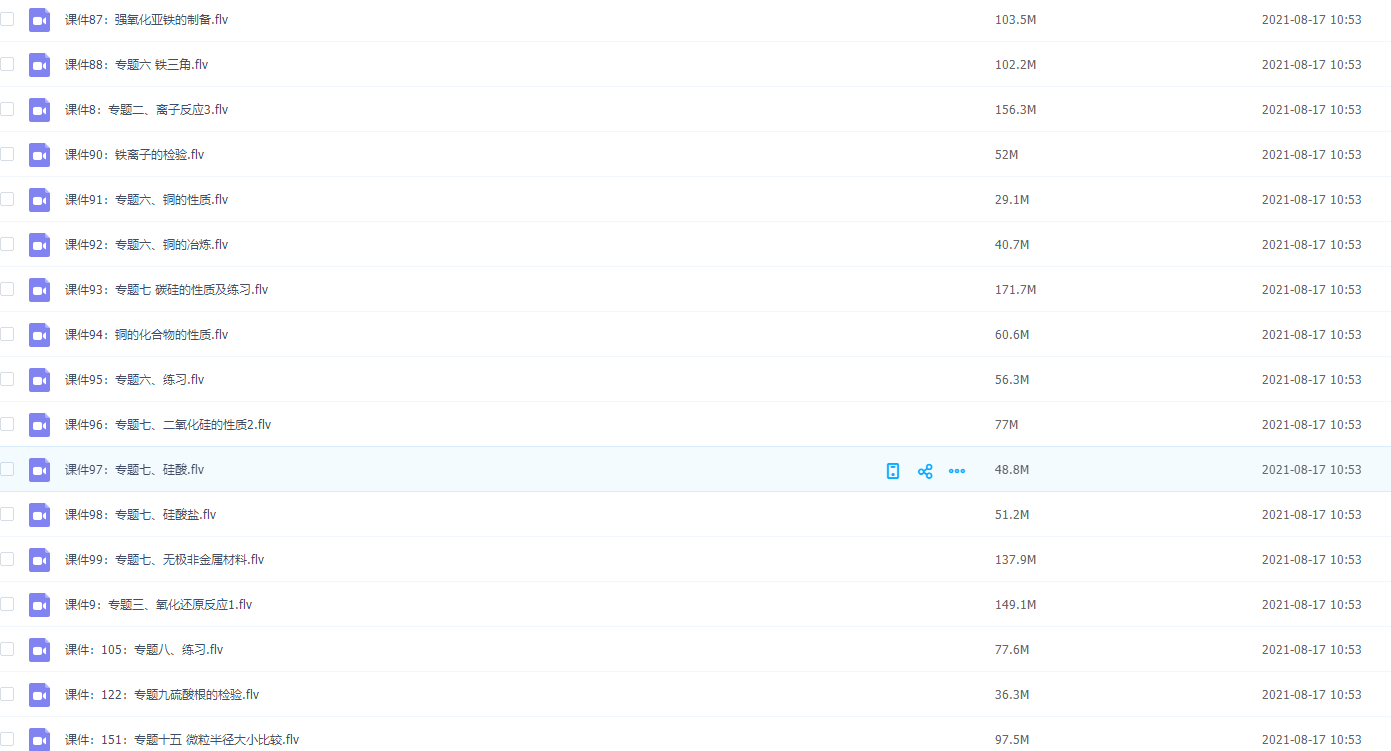Open 课件96：专题七、二氧化硅的性质2.flv
Image resolution: width=1391 pixels, height=751 pixels.
167,425
